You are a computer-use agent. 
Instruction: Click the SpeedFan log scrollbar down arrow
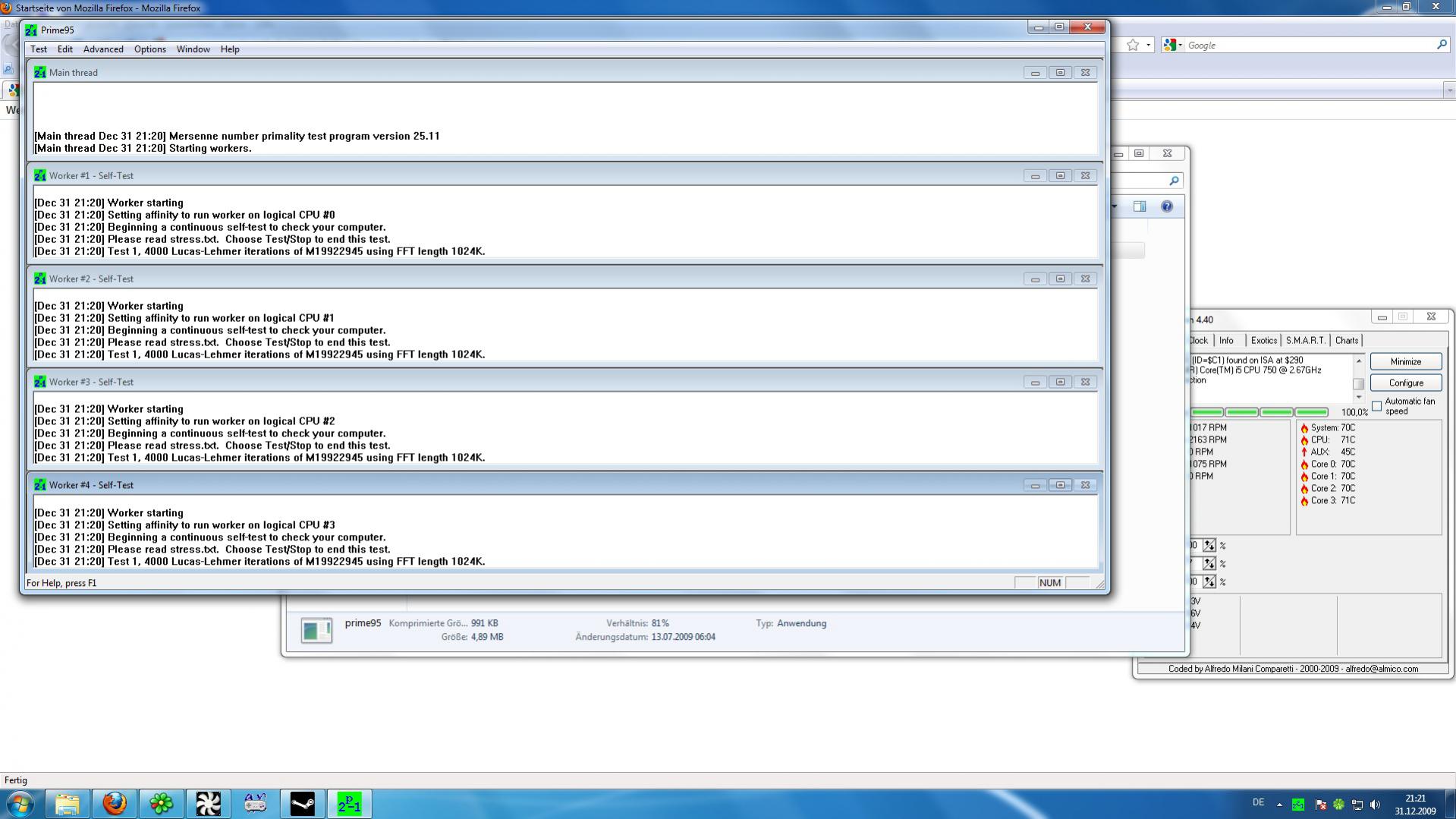click(1358, 397)
